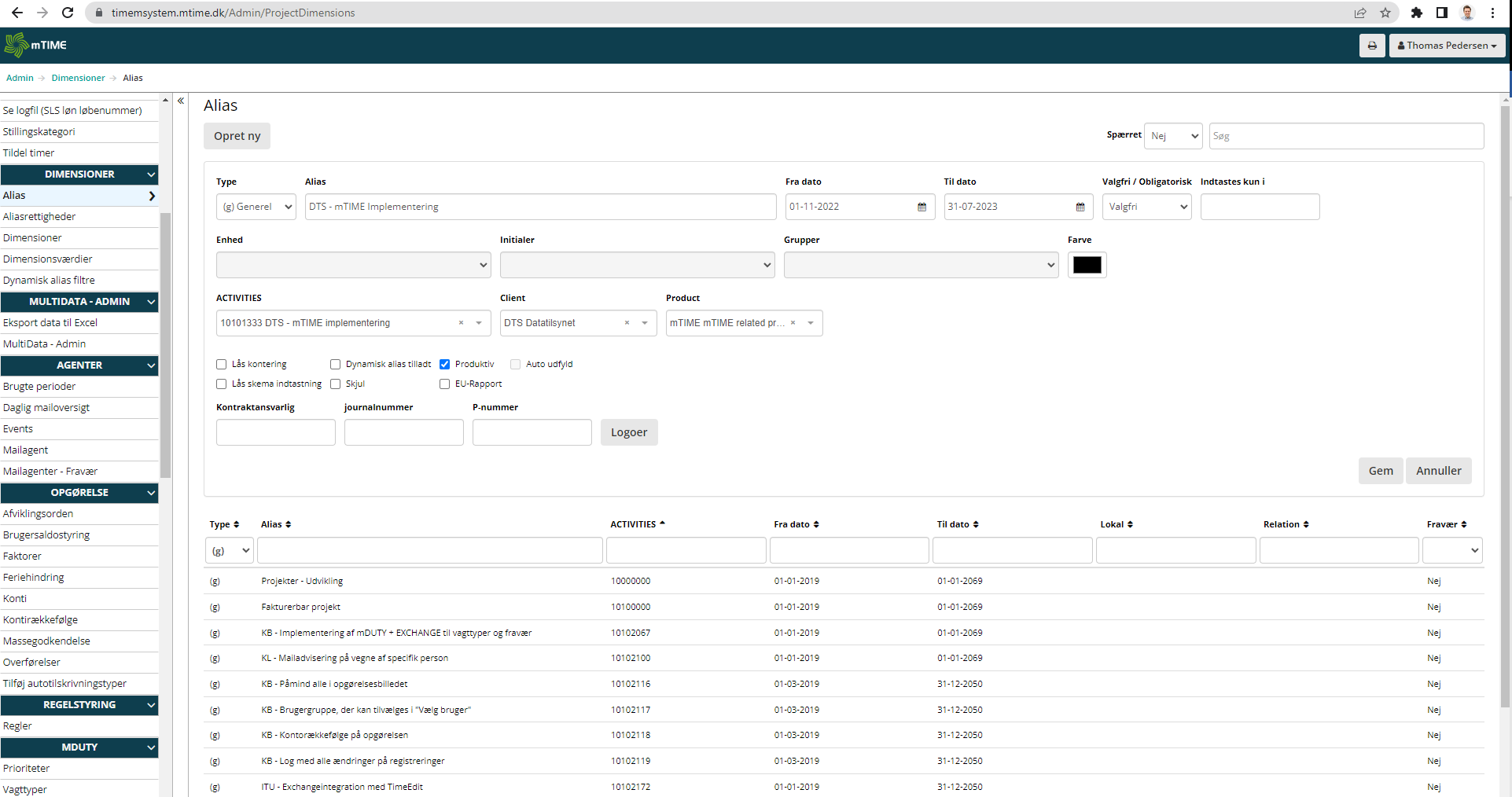Open the Valgfri / Obligatorisk dropdown
The height and width of the screenshot is (797, 1512).
click(1146, 207)
